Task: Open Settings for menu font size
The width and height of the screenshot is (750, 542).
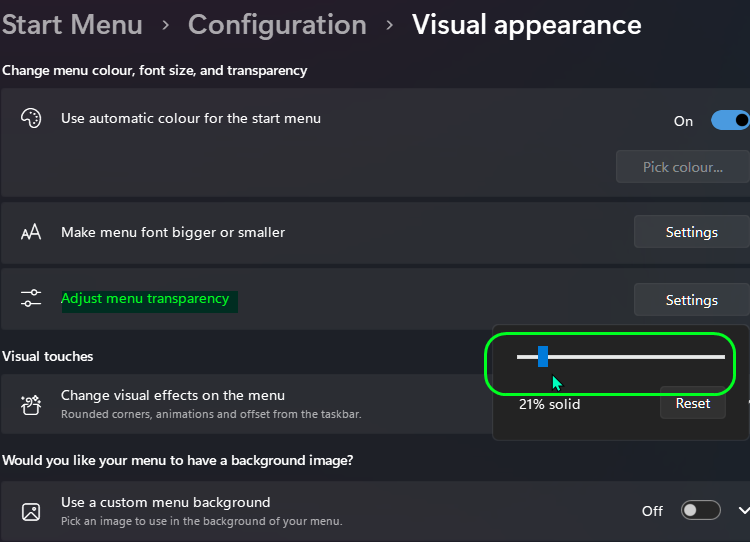Action: (x=692, y=232)
